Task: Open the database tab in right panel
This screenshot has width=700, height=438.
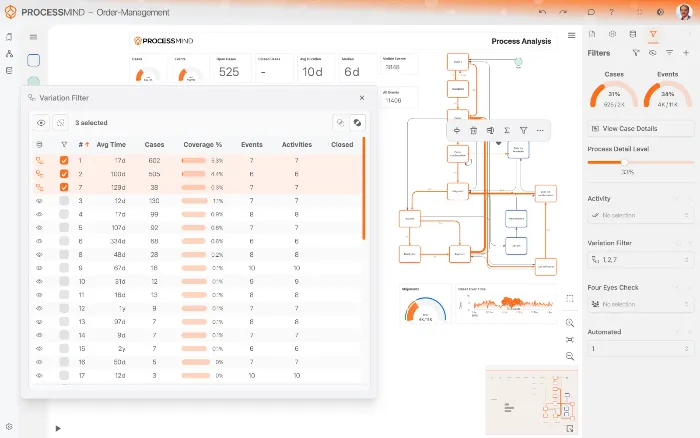Action: 633,34
